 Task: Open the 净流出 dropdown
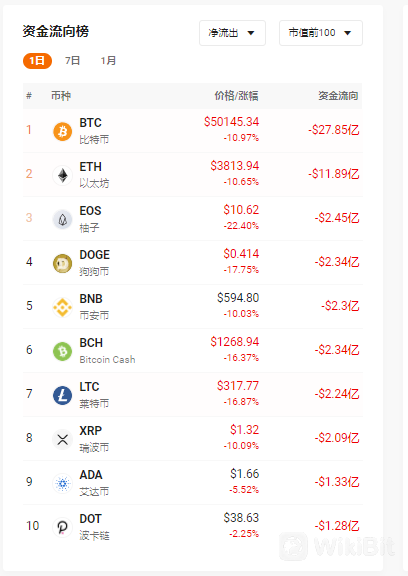232,33
